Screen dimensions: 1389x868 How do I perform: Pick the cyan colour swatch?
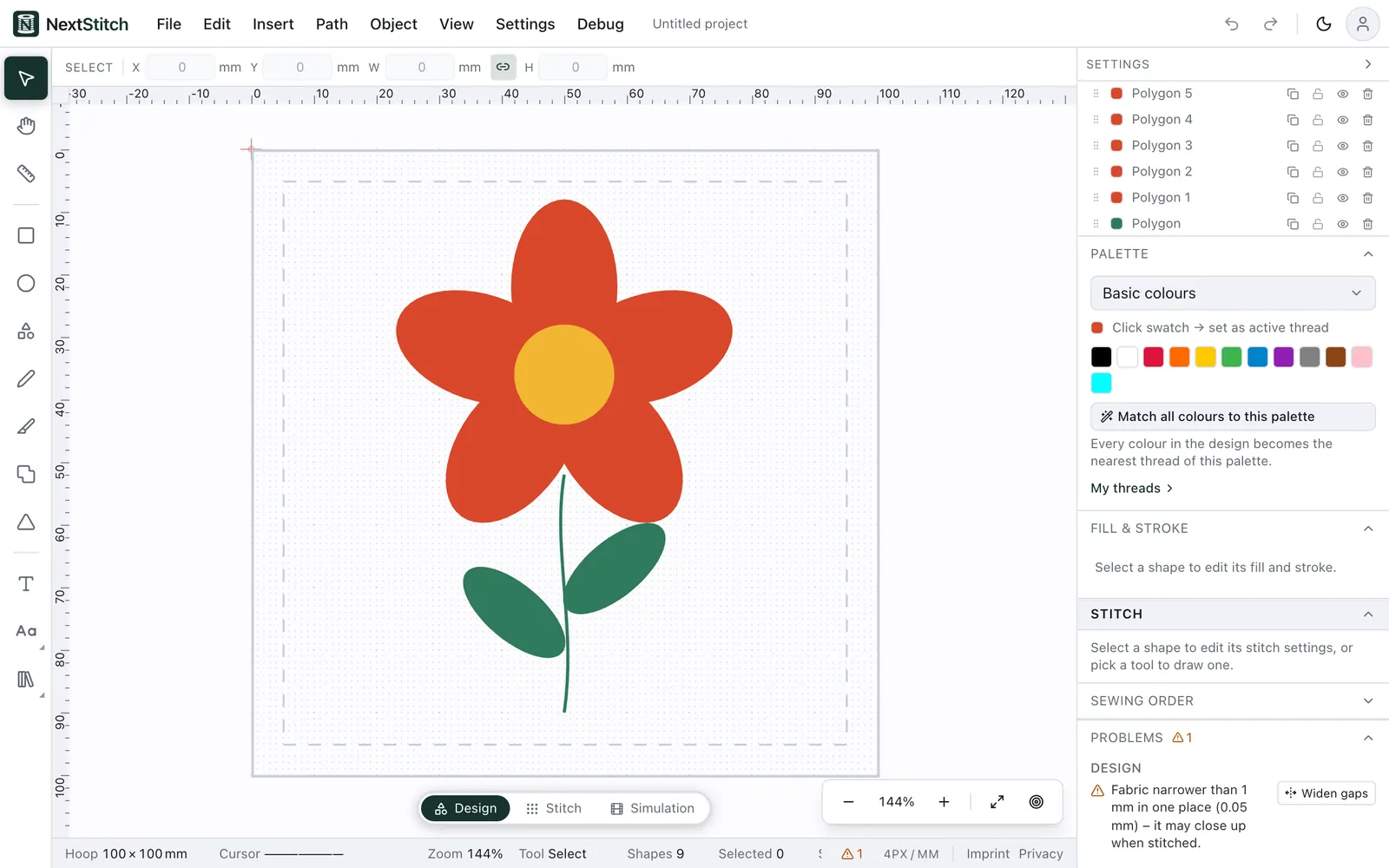[x=1101, y=383]
